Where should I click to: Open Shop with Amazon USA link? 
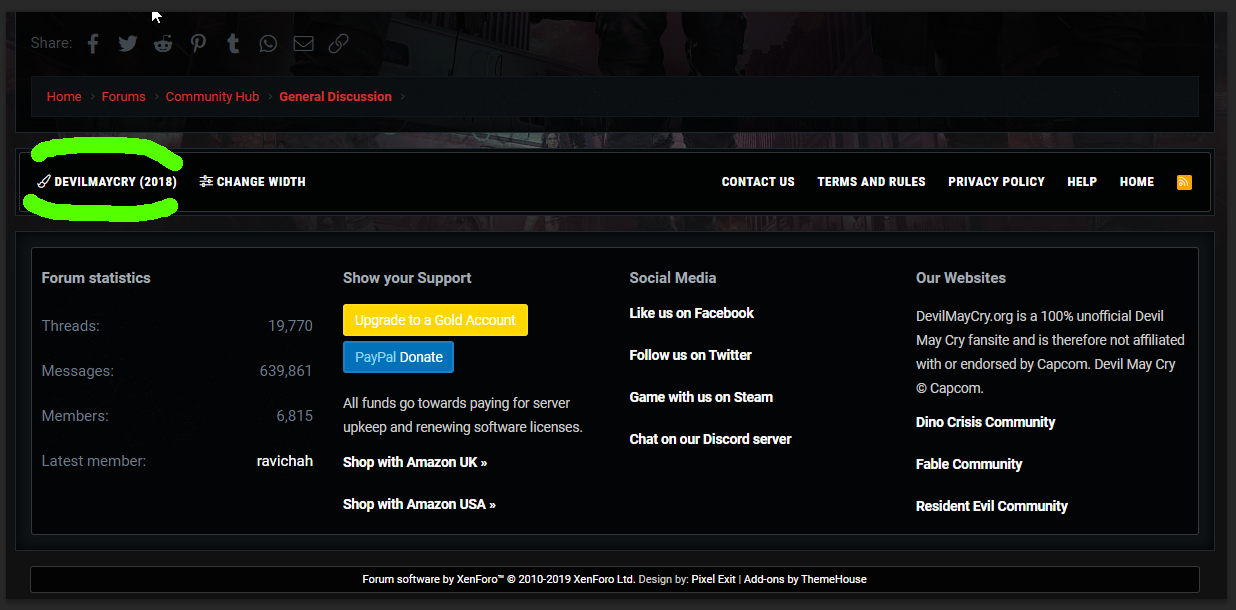[419, 505]
